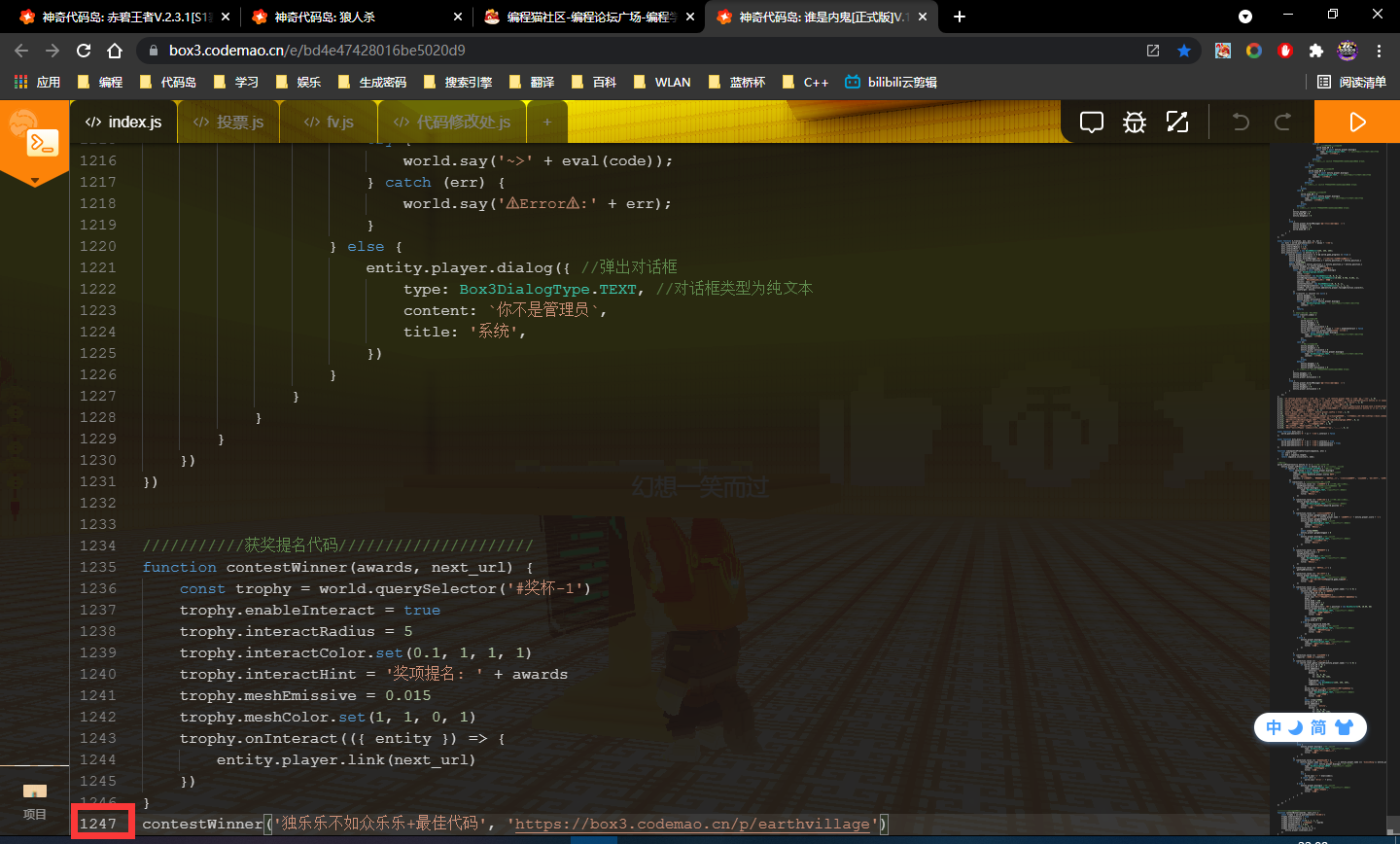Toggle the moon icon in the input method bar
The width and height of the screenshot is (1400, 844).
(x=1296, y=727)
